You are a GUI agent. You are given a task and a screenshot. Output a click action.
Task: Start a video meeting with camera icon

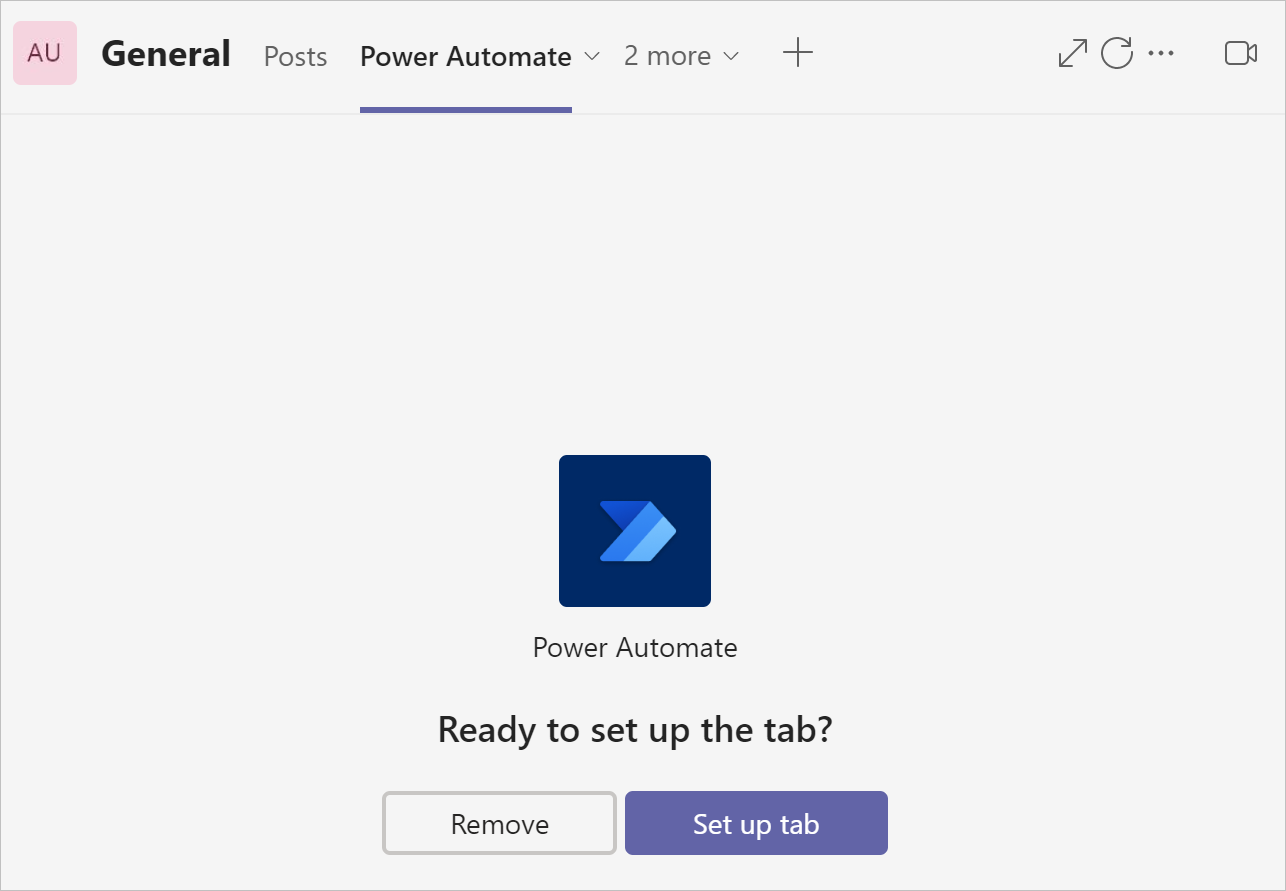(x=1241, y=53)
